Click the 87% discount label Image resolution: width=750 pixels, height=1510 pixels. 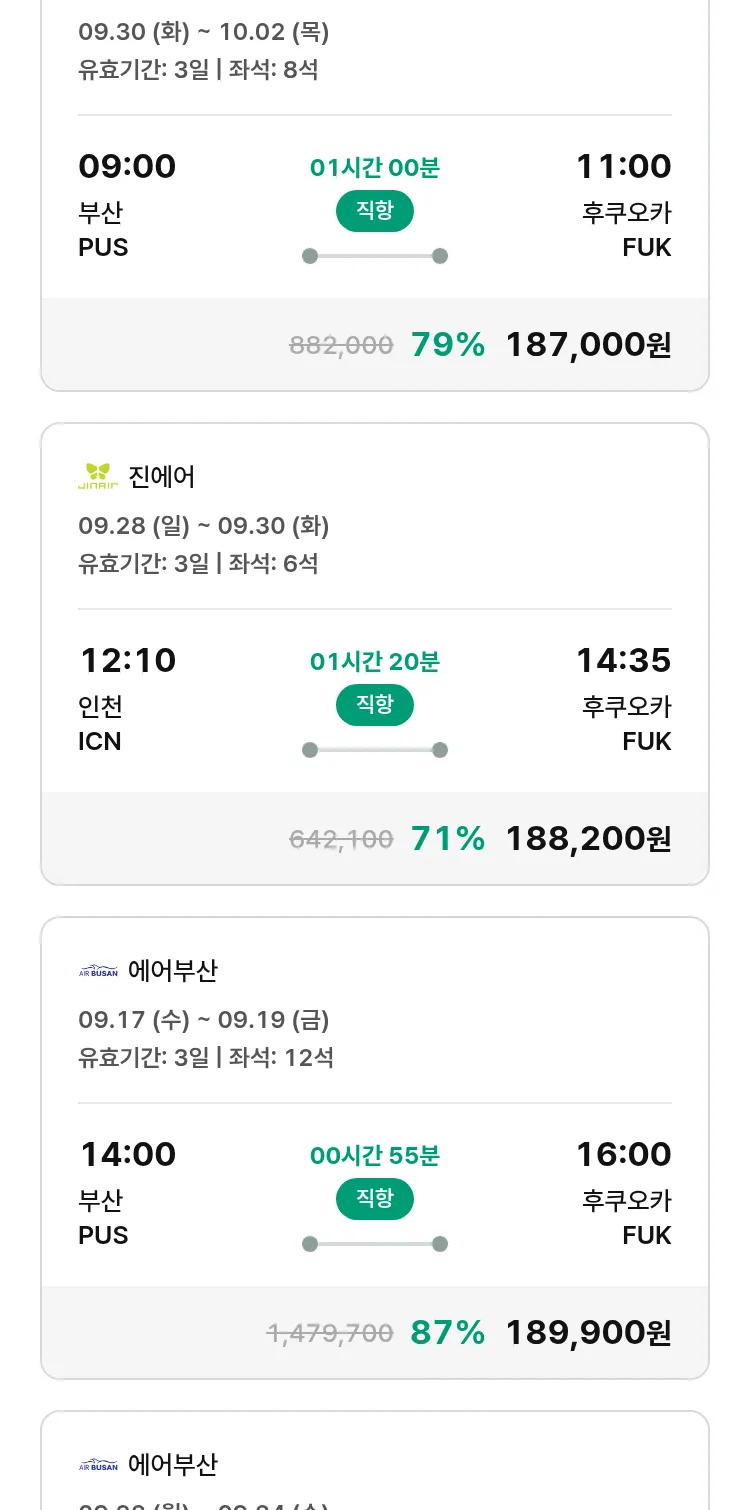[447, 1333]
